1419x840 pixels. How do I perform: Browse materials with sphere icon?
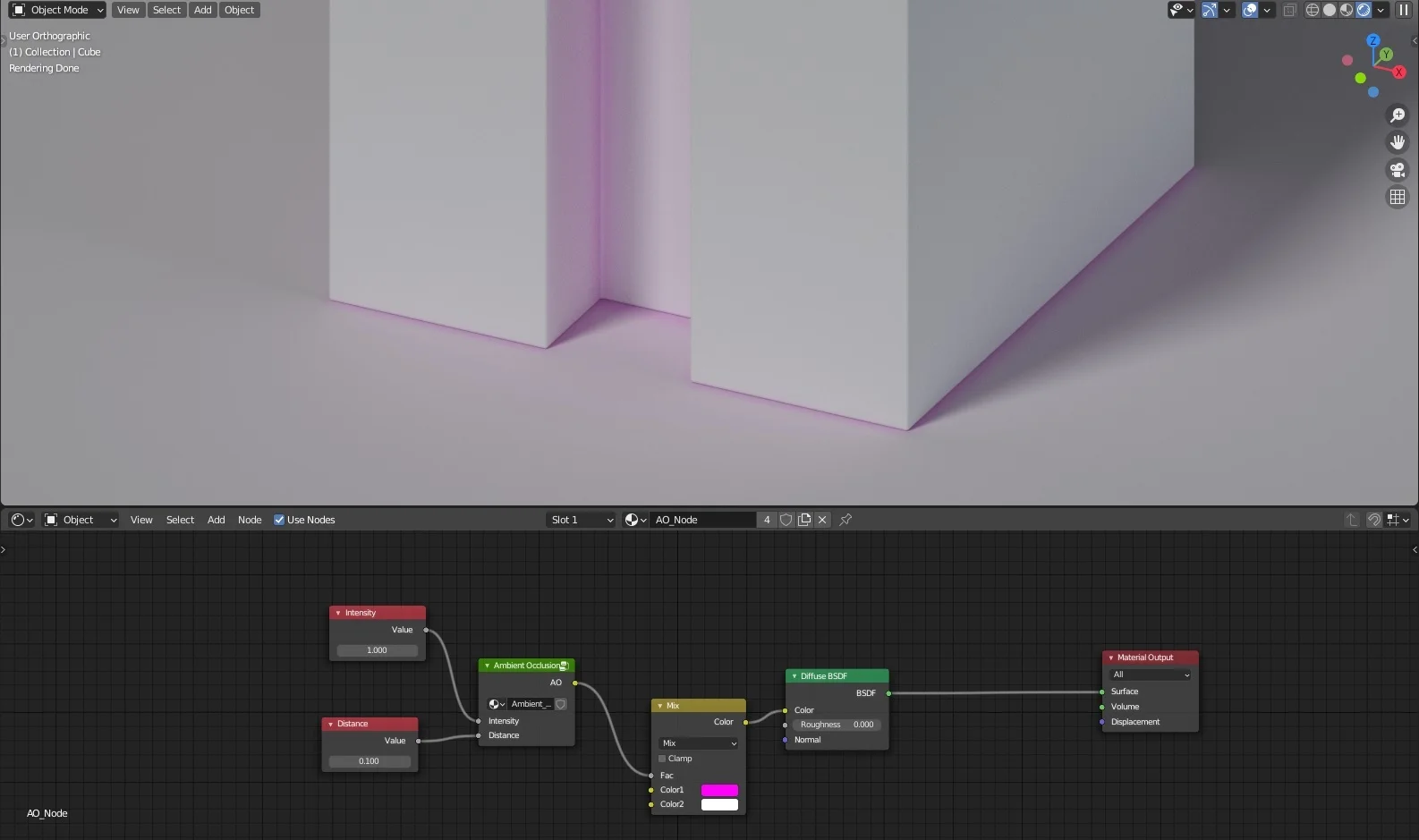(x=635, y=520)
